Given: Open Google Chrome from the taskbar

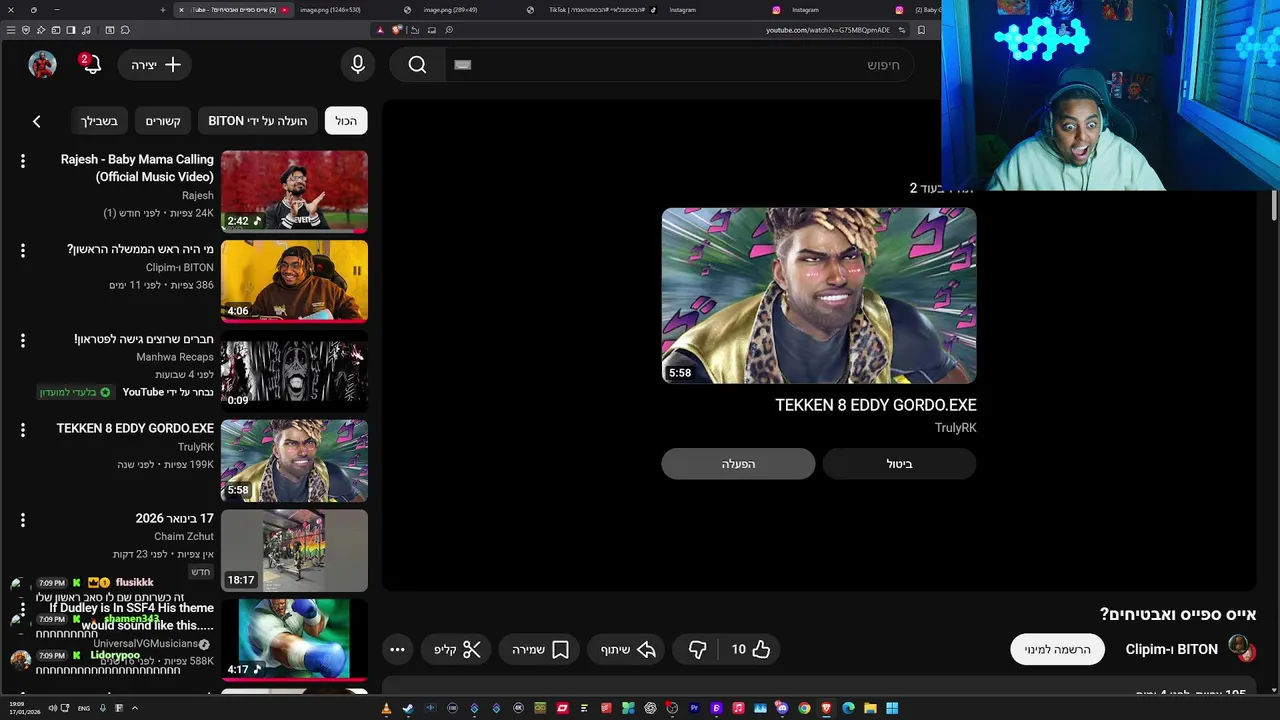Looking at the screenshot, I should coord(804,708).
